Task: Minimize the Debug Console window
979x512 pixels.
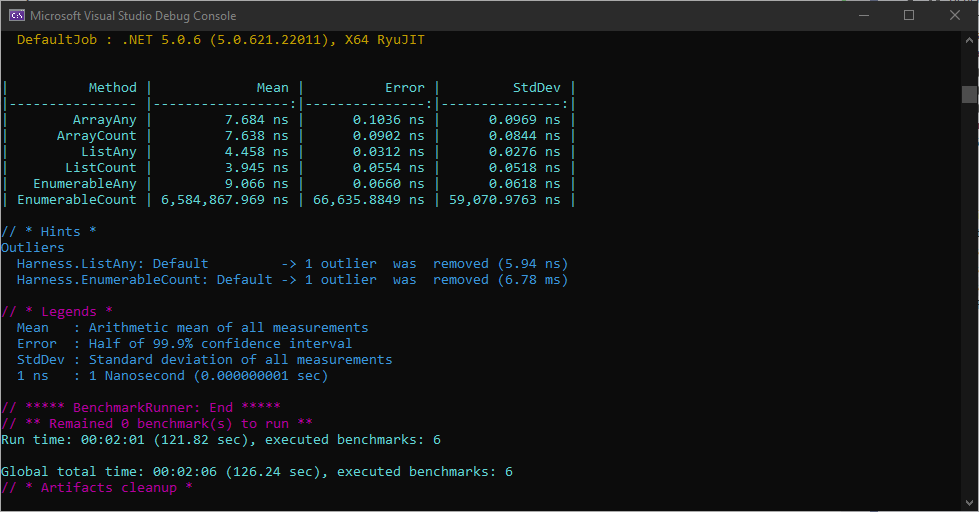Action: [x=864, y=16]
